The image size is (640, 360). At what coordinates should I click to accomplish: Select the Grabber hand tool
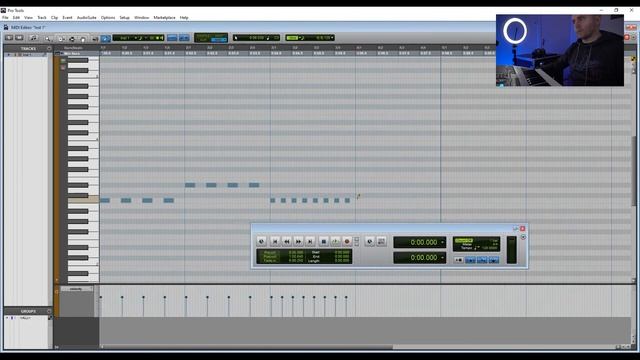click(83, 38)
